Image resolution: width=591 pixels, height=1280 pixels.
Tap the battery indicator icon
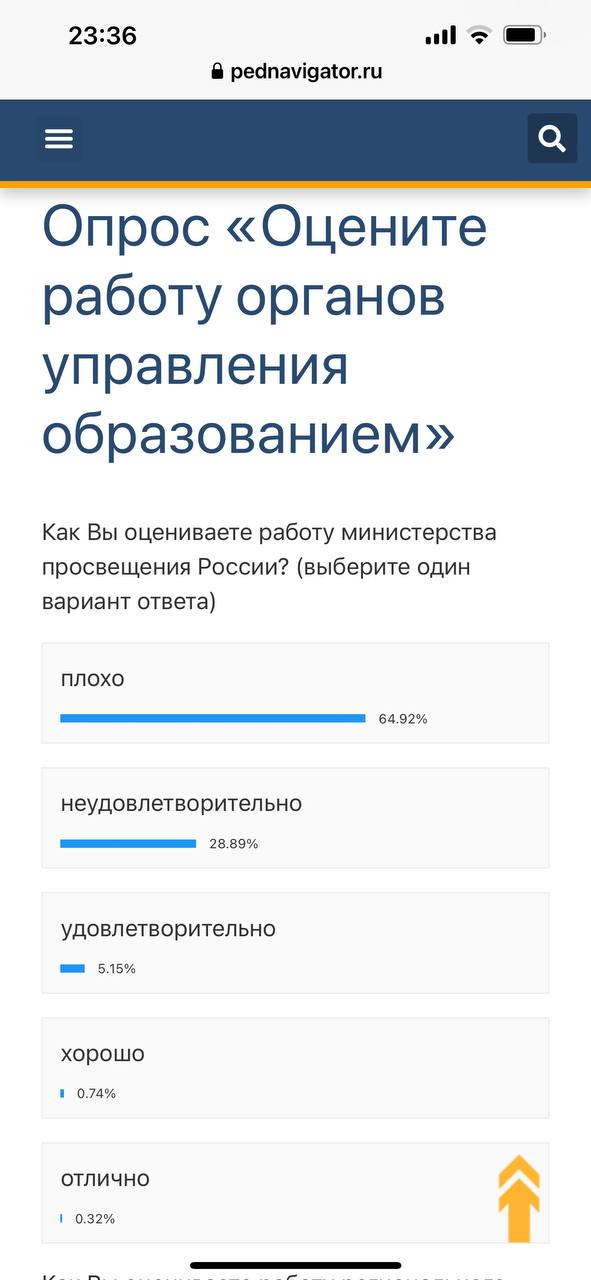point(524,36)
